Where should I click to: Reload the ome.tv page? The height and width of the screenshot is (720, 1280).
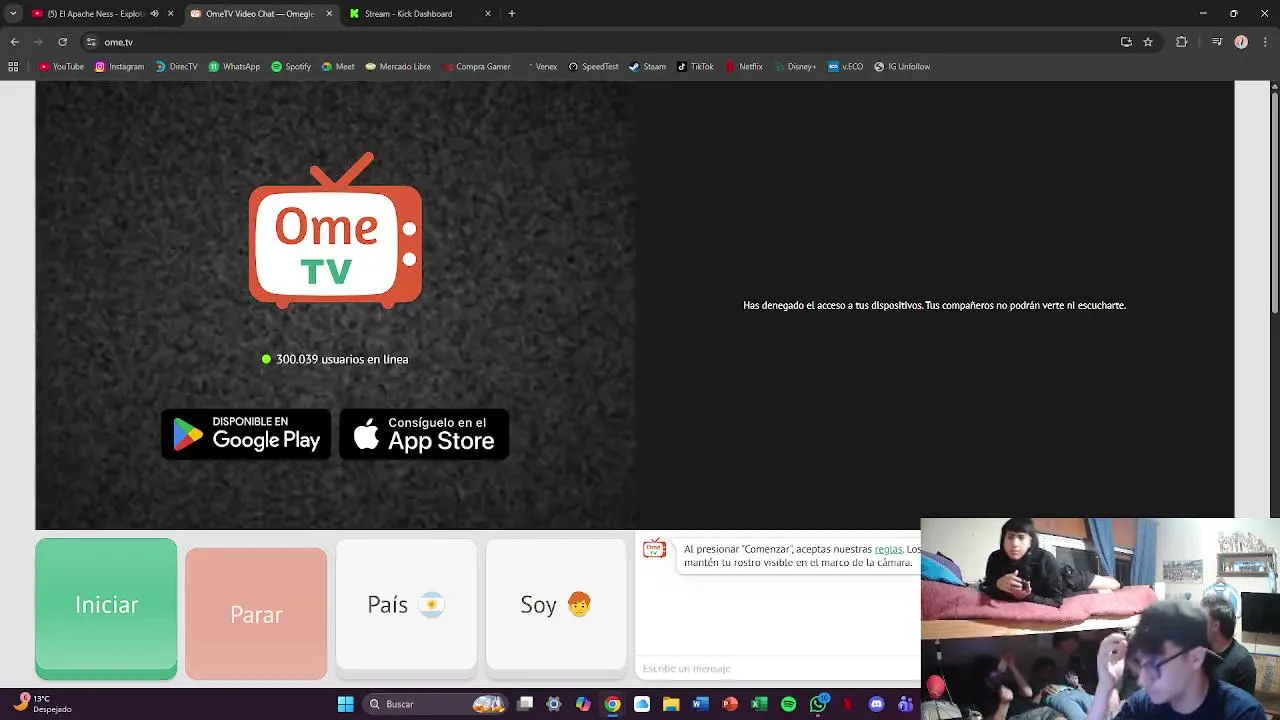[62, 42]
